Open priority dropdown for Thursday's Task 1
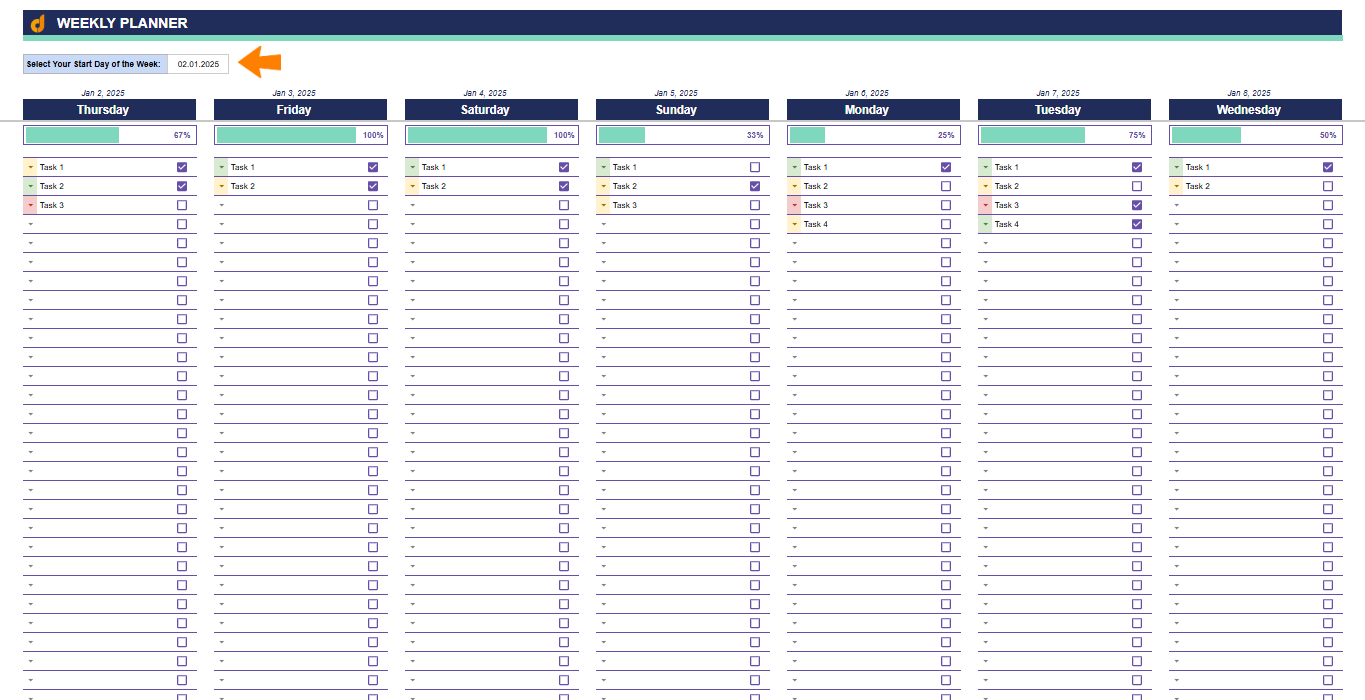1365x700 pixels. [30, 167]
